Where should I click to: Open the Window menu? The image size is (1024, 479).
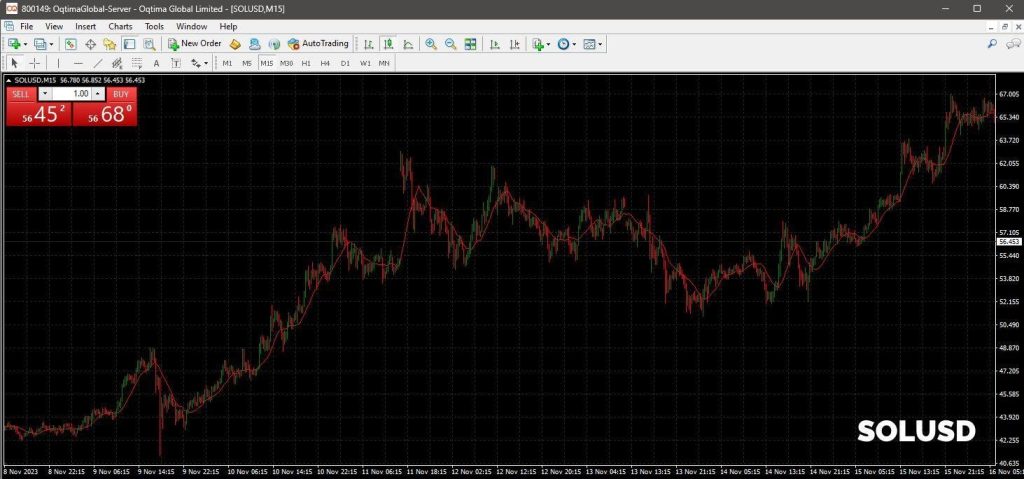[x=191, y=26]
